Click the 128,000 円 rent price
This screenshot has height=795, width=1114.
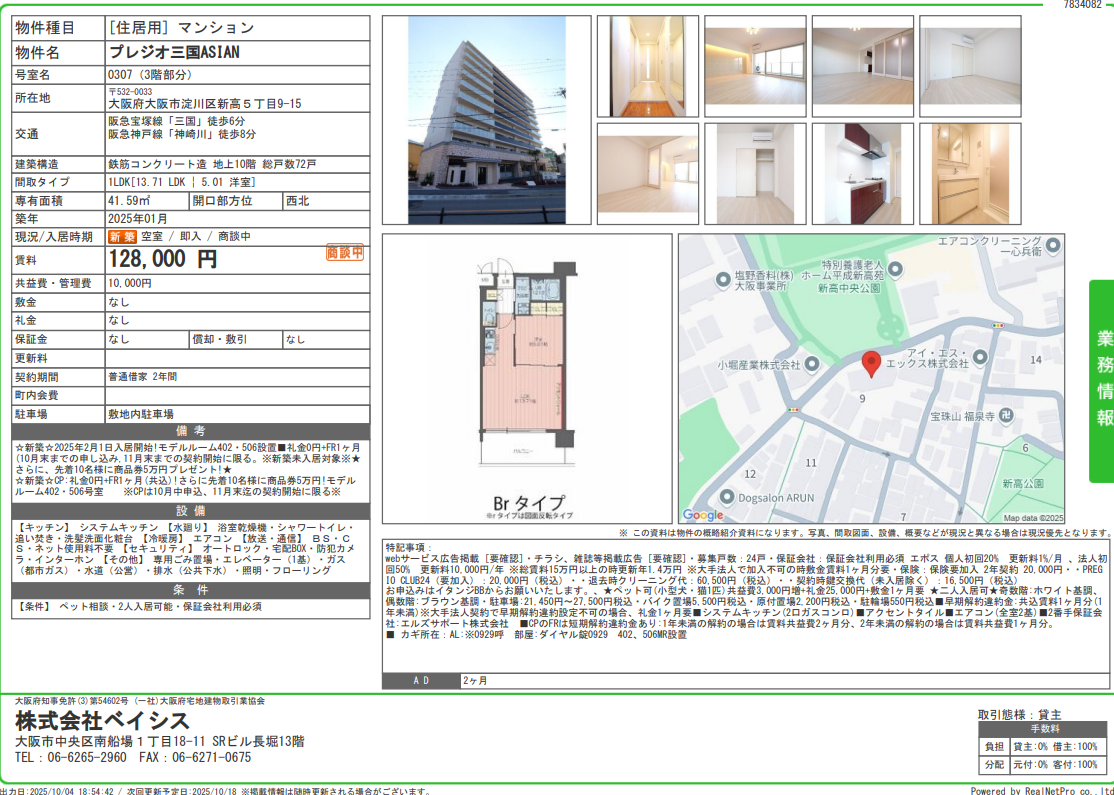pos(163,260)
